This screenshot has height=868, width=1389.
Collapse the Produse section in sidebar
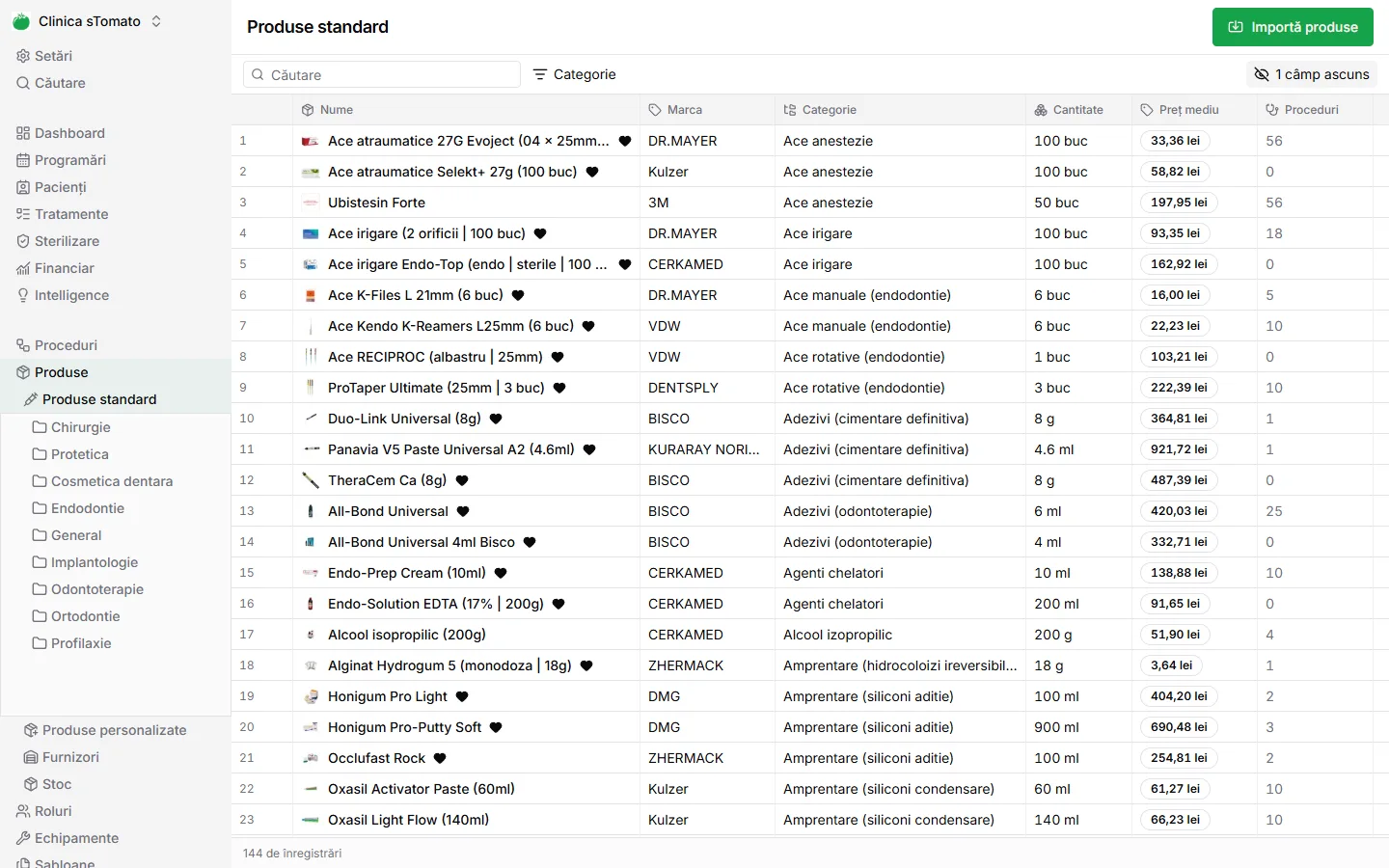116,372
